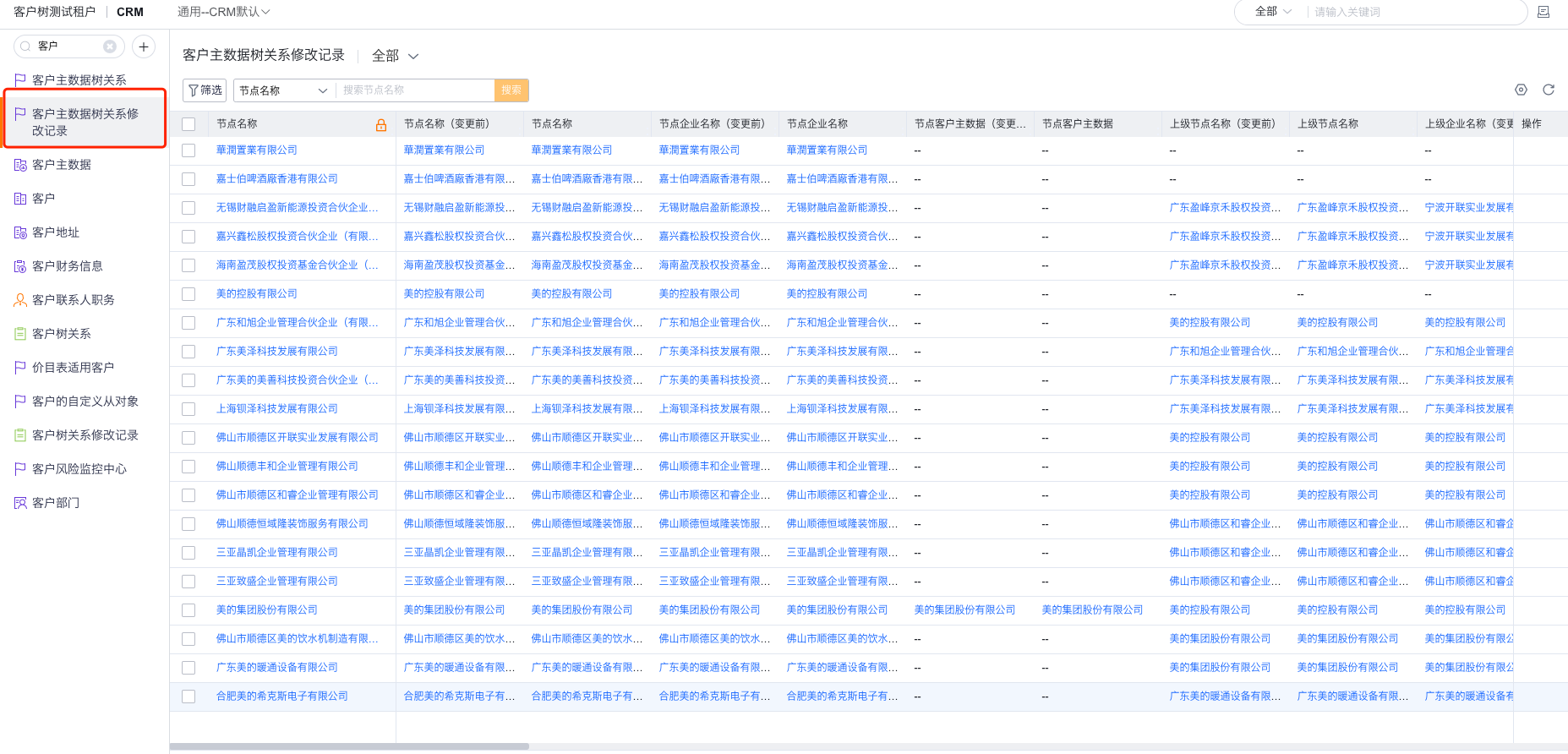Clear the sidebar search text with the x icon

[110, 46]
